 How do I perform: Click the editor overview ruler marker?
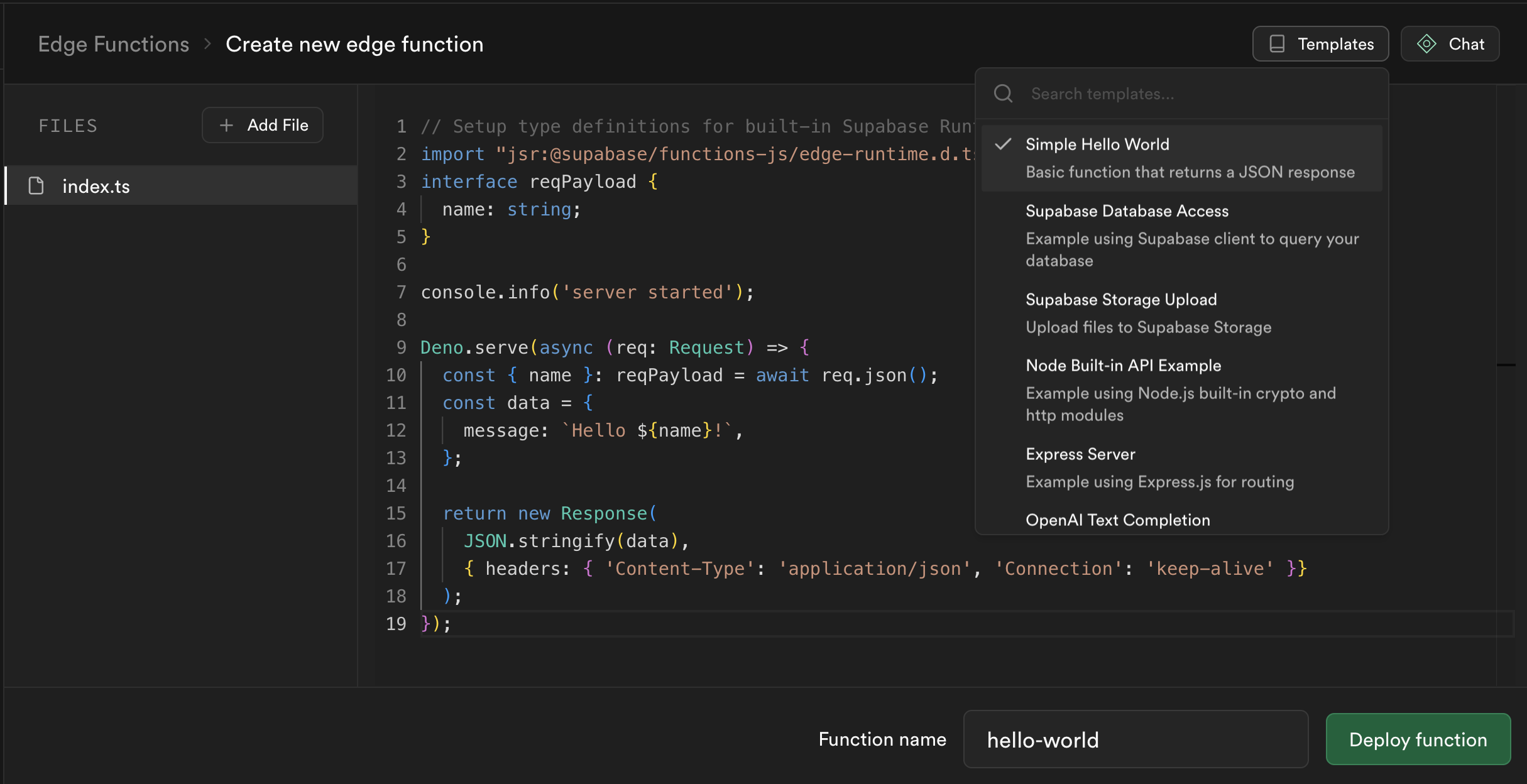pyautogui.click(x=1506, y=364)
